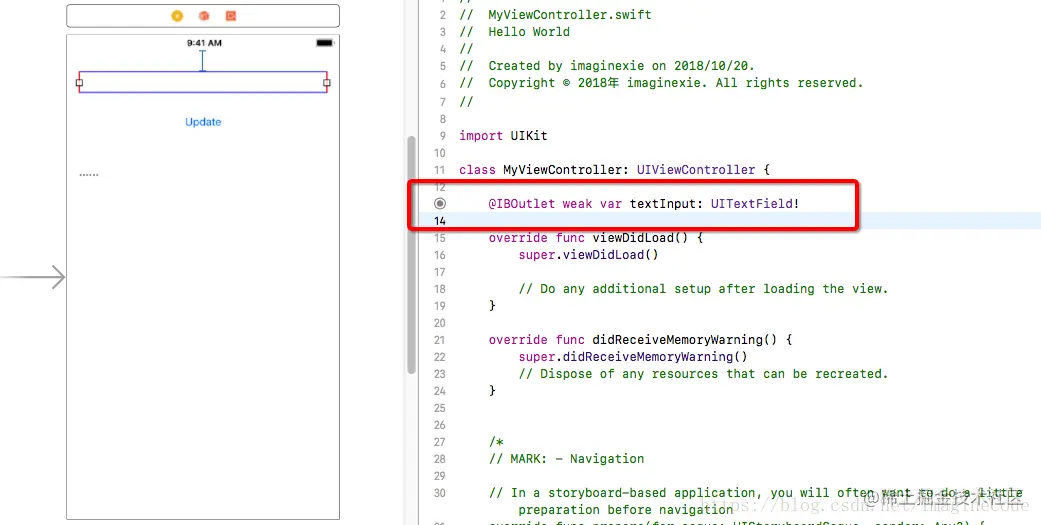Image resolution: width=1041 pixels, height=525 pixels.
Task: Click the "class MyViewController: UIViewController {" line
Action: tap(614, 170)
